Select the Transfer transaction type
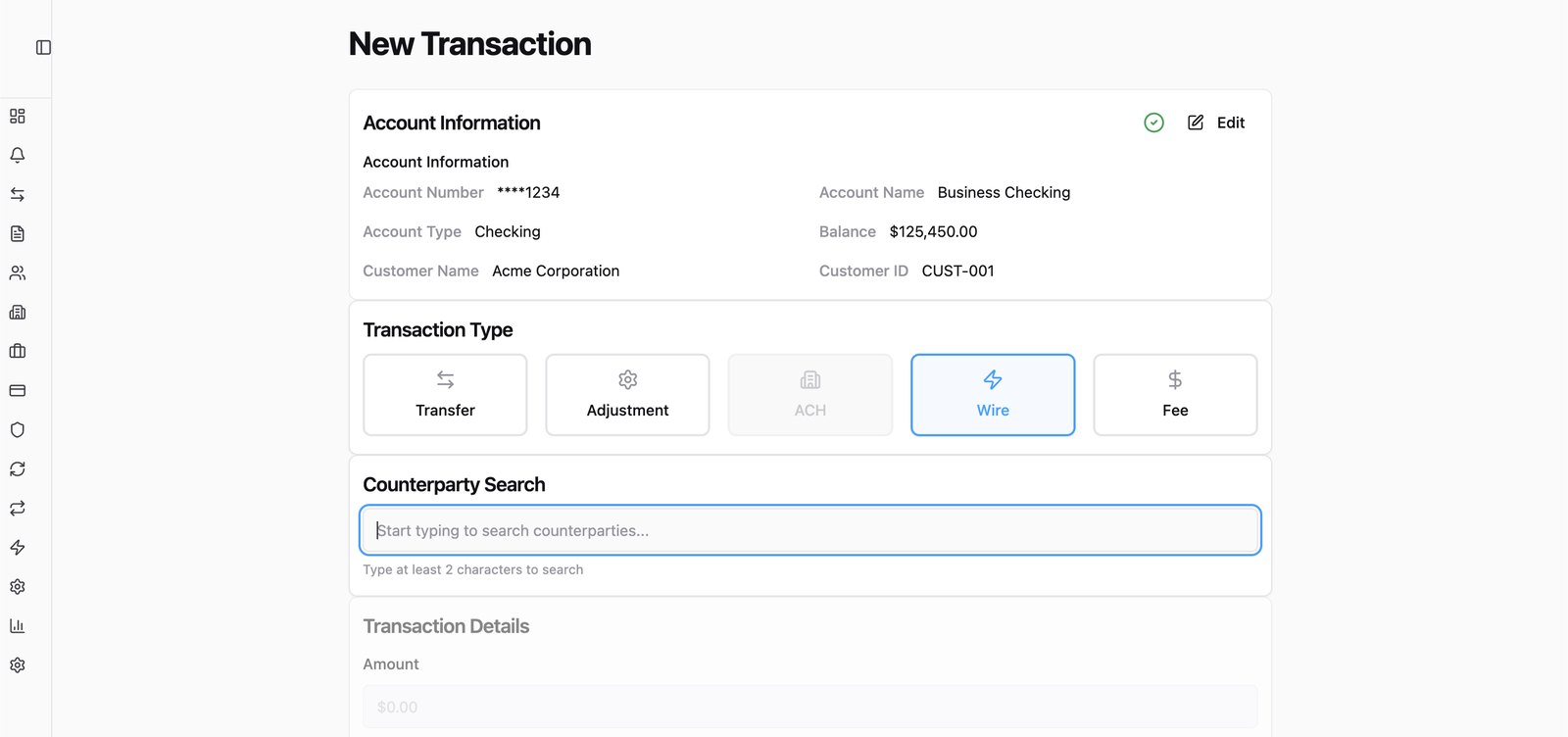1568x737 pixels. (x=445, y=395)
